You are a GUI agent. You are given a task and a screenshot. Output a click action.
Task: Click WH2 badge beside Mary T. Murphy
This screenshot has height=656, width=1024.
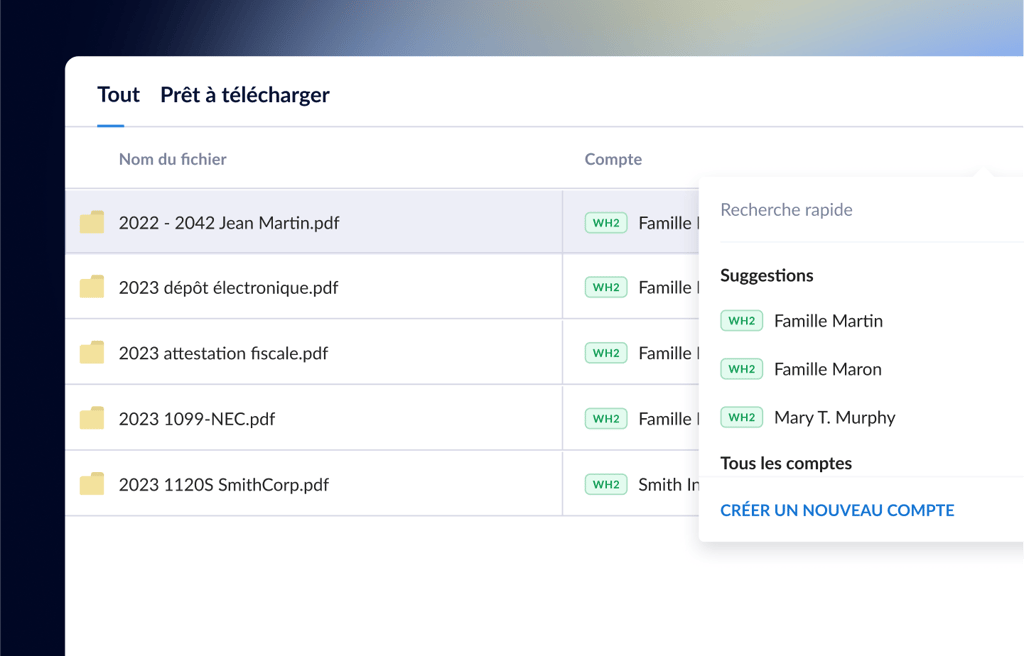(741, 417)
